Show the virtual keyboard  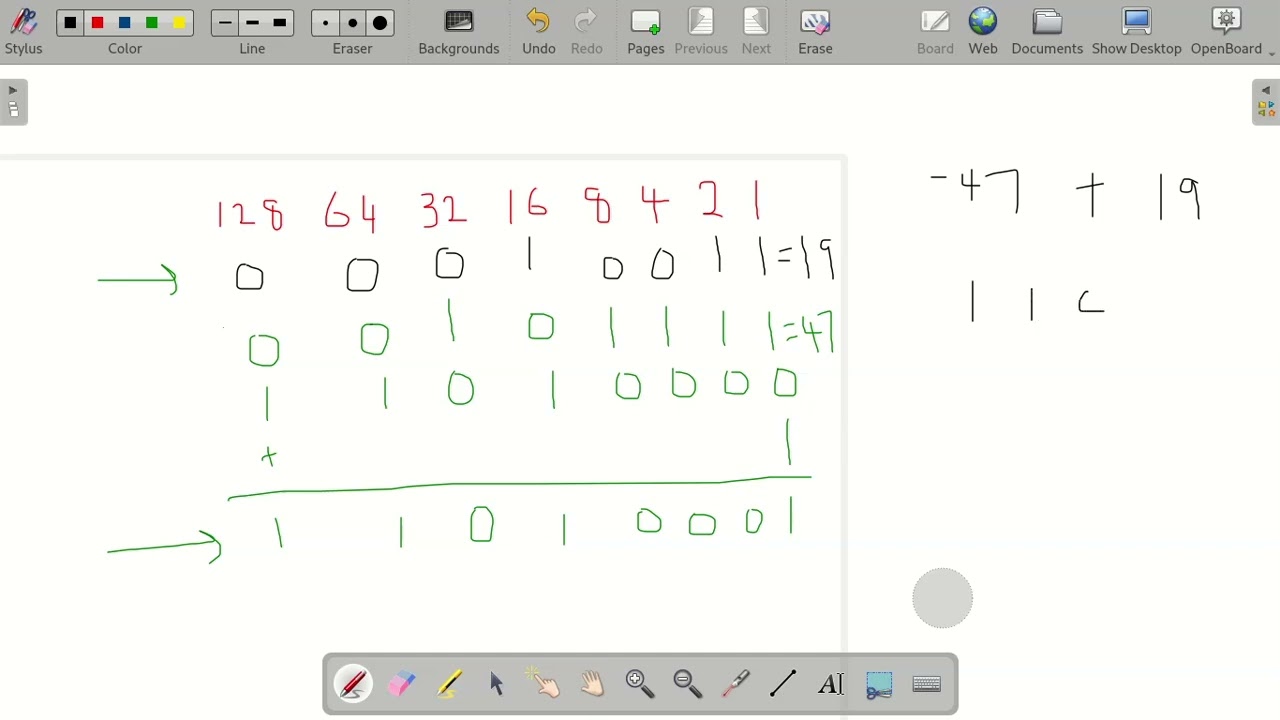[x=927, y=684]
